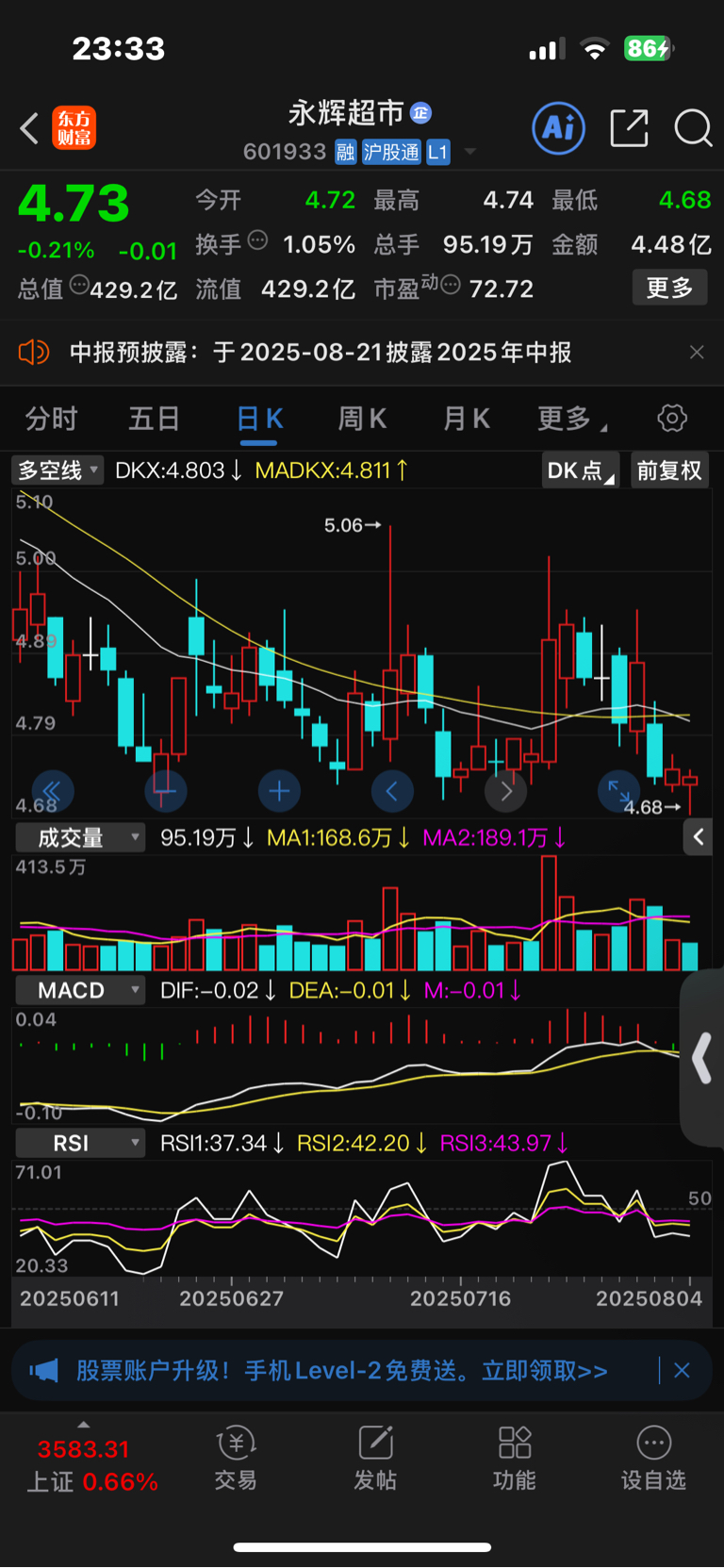Tap the 金额 value 4.48亿
724x1568 pixels.
[x=671, y=244]
